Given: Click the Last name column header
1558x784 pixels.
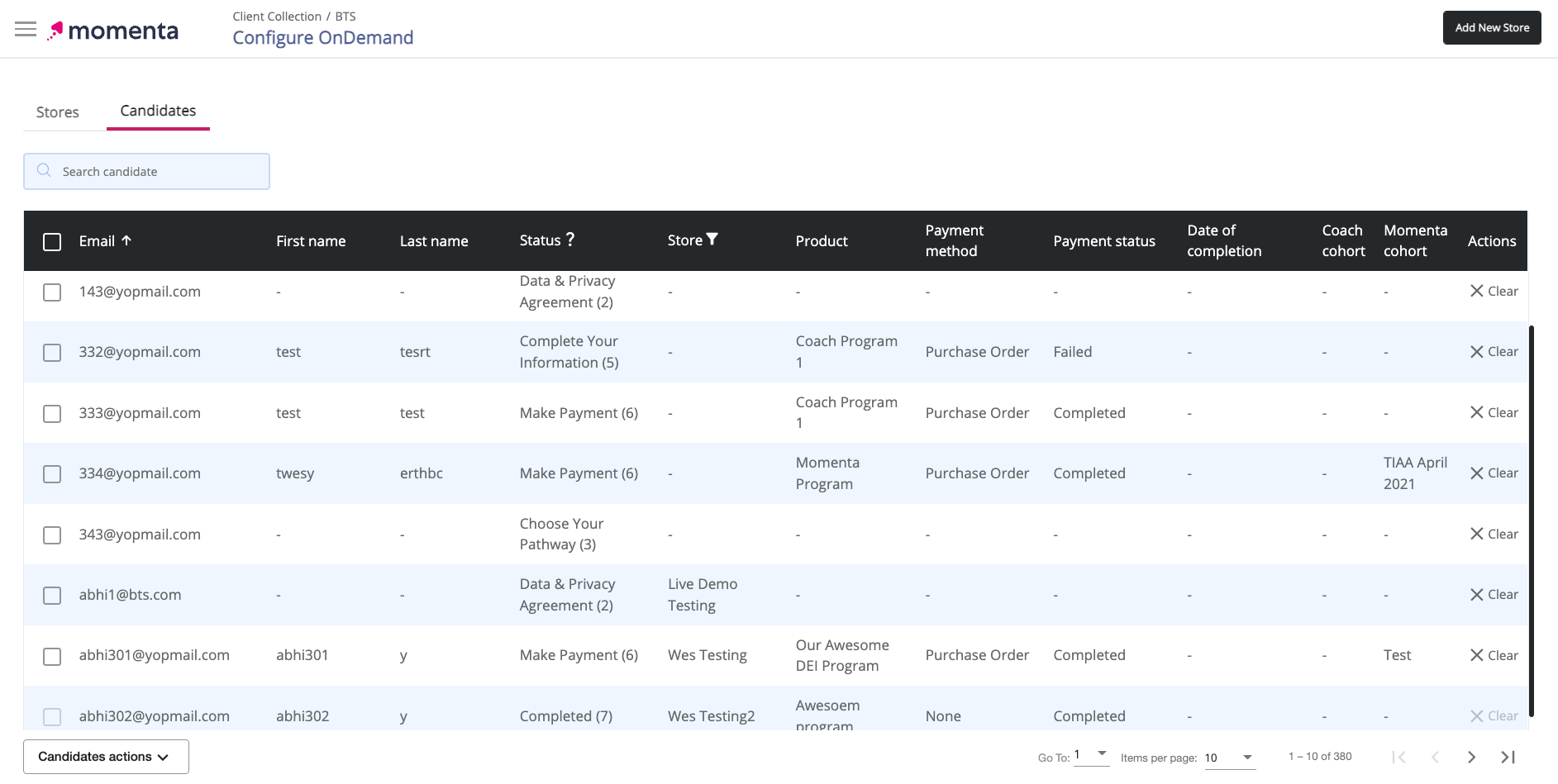Looking at the screenshot, I should click(434, 241).
